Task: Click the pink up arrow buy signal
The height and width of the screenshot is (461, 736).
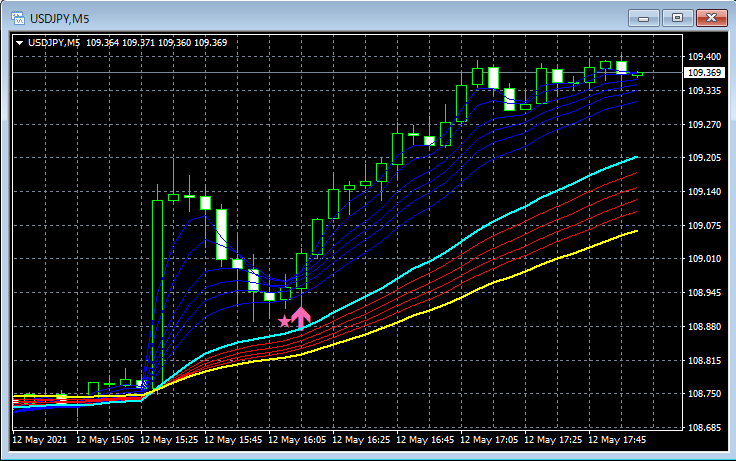Action: point(301,318)
